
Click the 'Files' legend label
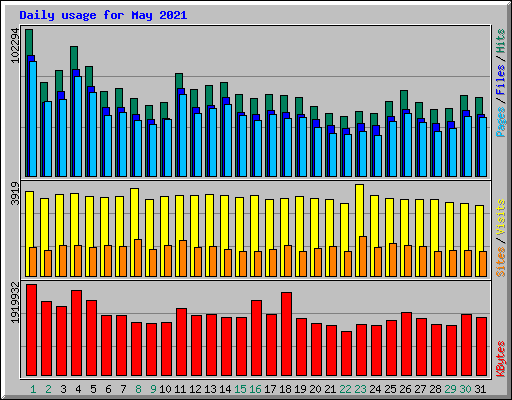(x=501, y=80)
